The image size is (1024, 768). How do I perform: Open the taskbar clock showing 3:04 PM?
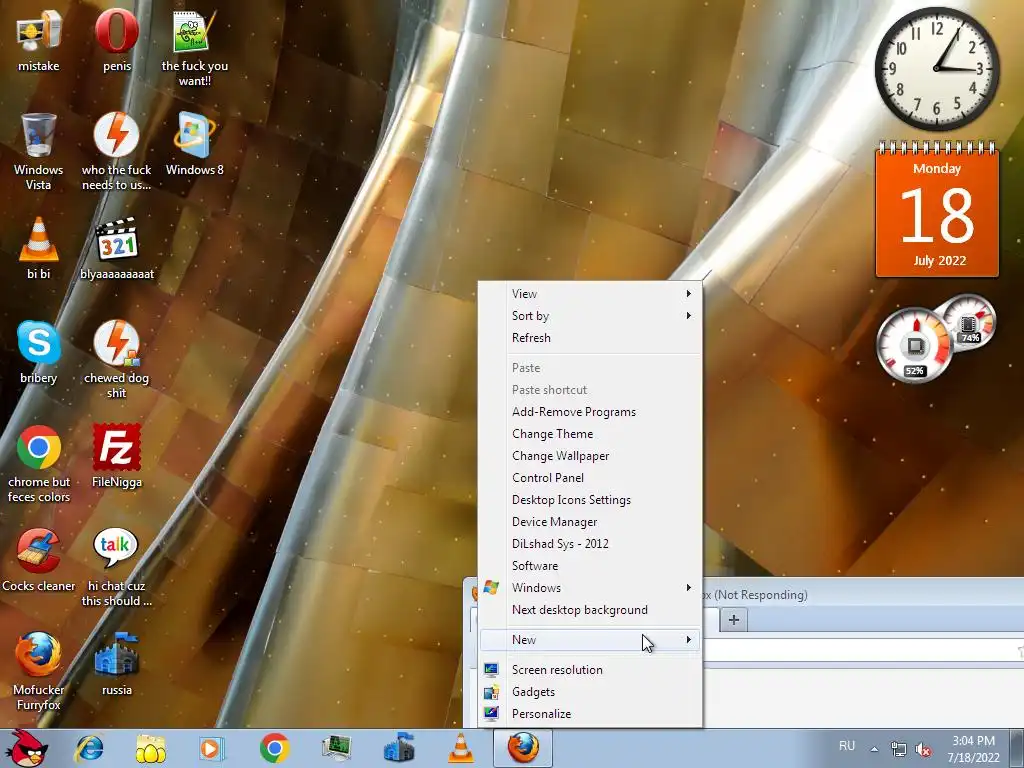(974, 749)
